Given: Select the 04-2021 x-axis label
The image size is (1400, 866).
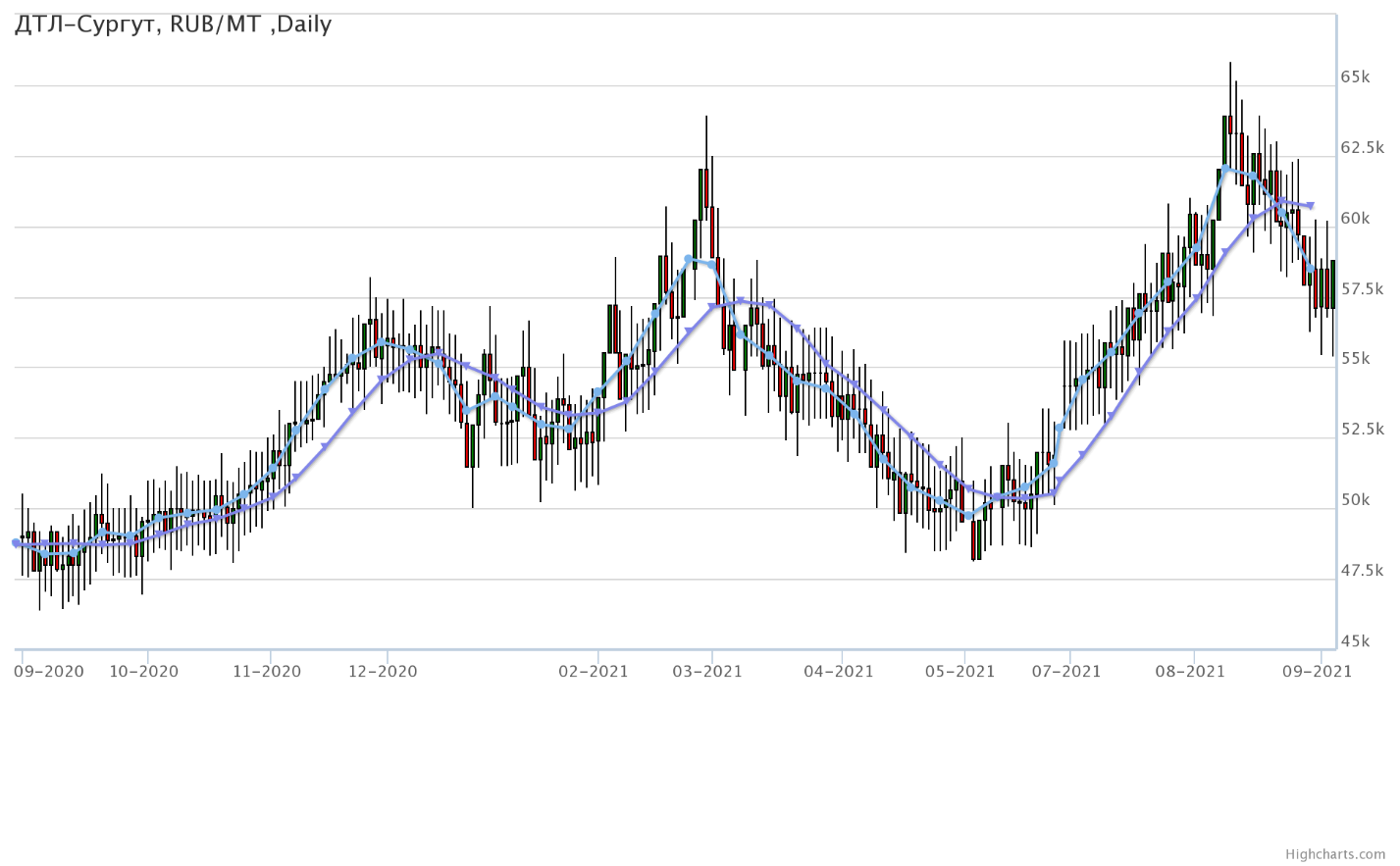Looking at the screenshot, I should 838,672.
